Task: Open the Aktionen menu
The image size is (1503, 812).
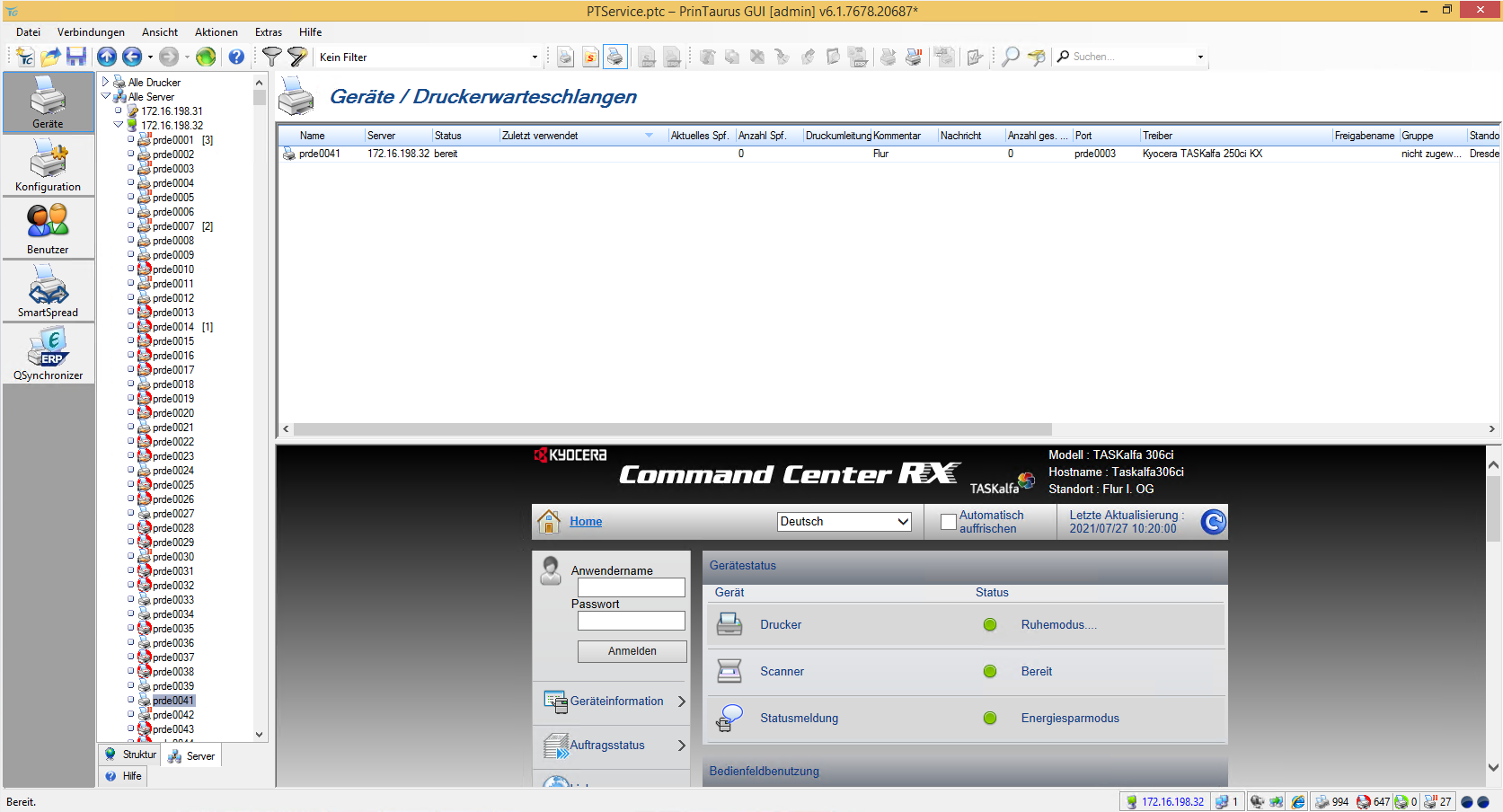Action: [217, 32]
